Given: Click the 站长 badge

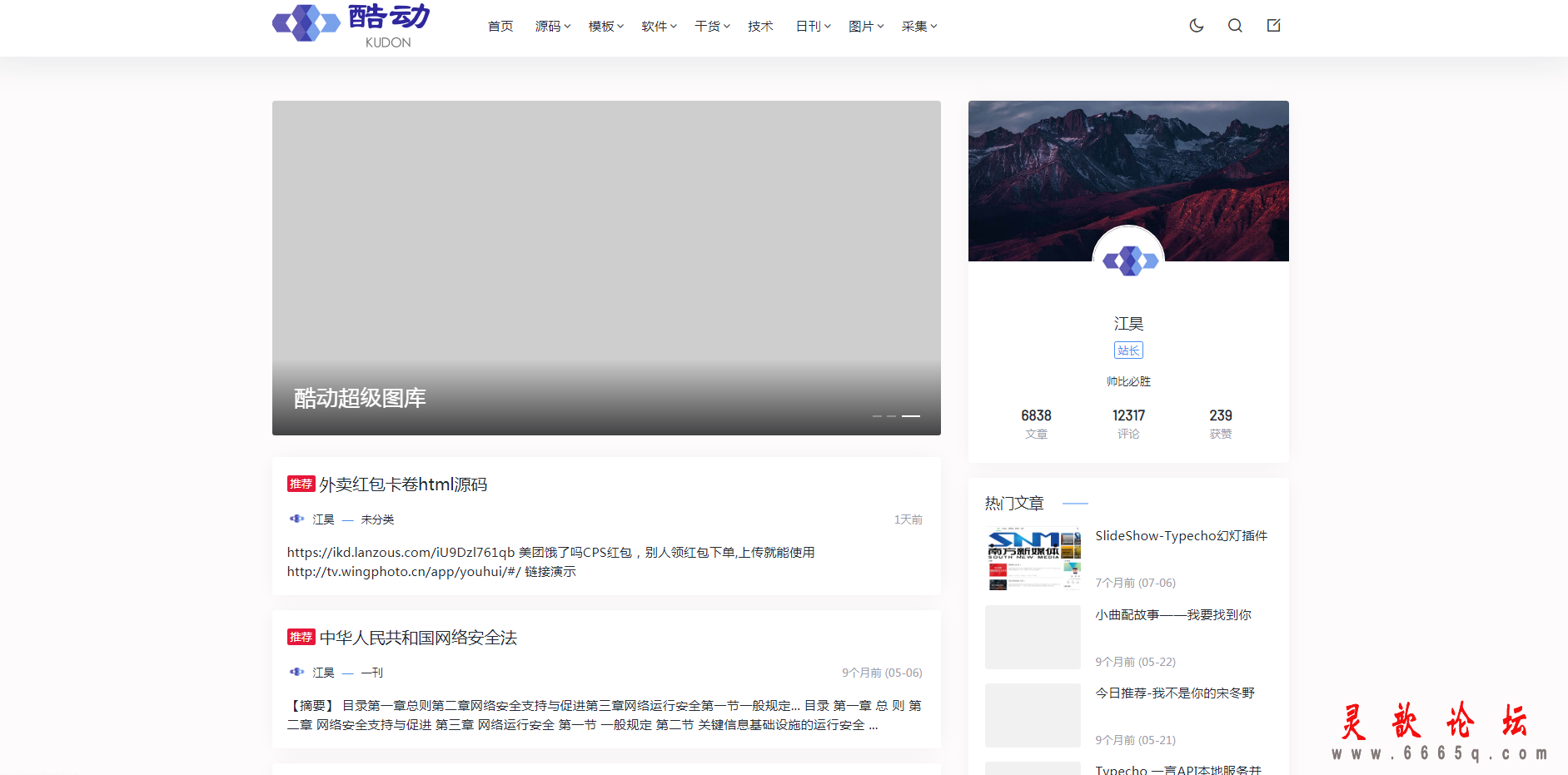Looking at the screenshot, I should [1128, 350].
